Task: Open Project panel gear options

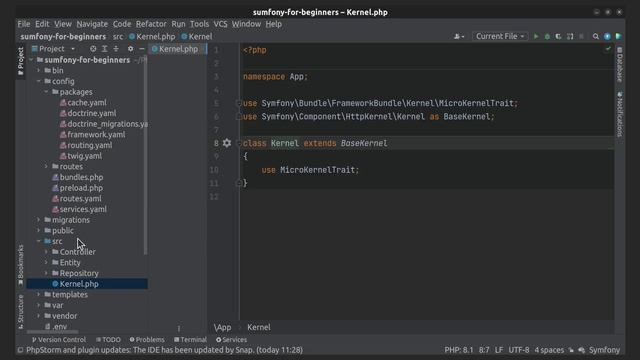Action: click(x=130, y=49)
